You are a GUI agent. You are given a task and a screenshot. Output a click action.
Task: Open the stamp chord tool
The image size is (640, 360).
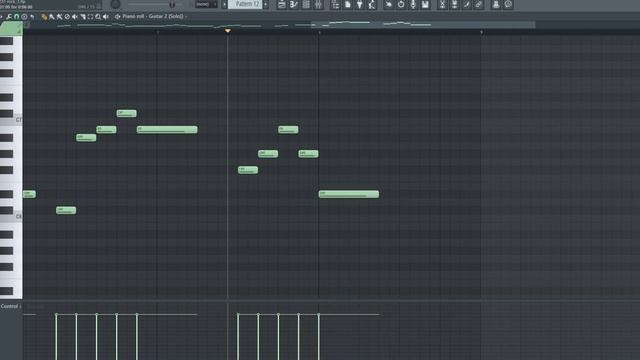click(x=24, y=17)
